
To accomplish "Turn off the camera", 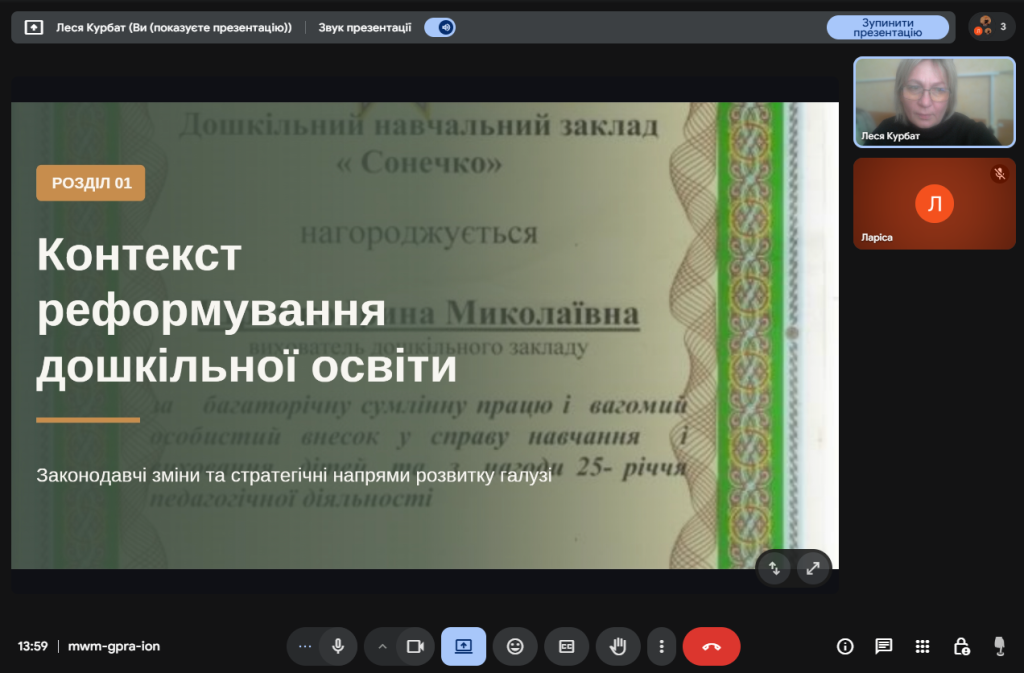I will point(415,646).
